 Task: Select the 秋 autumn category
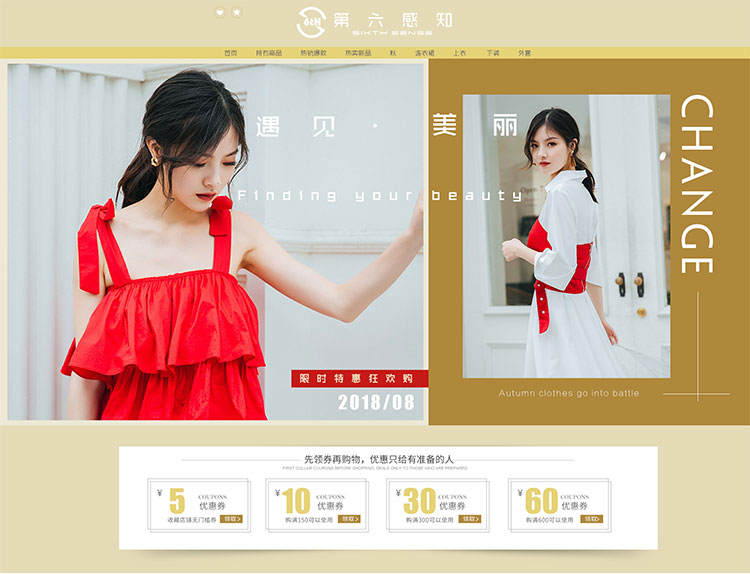click(393, 53)
